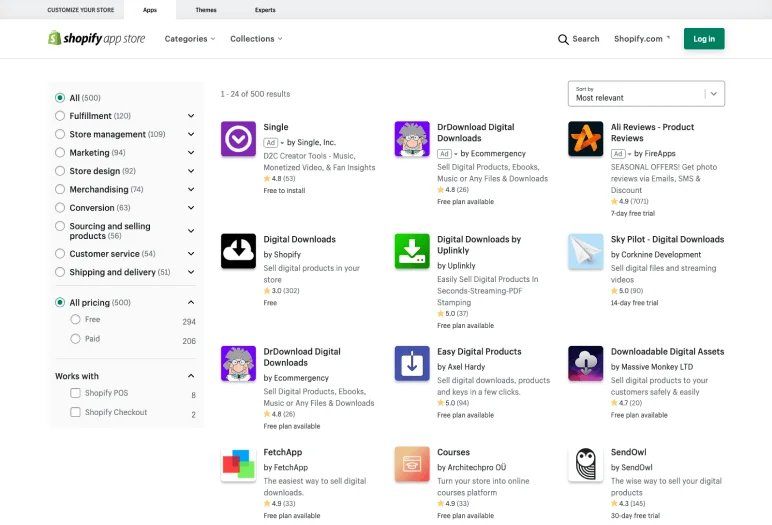Open the SendOwl title link

click(629, 452)
